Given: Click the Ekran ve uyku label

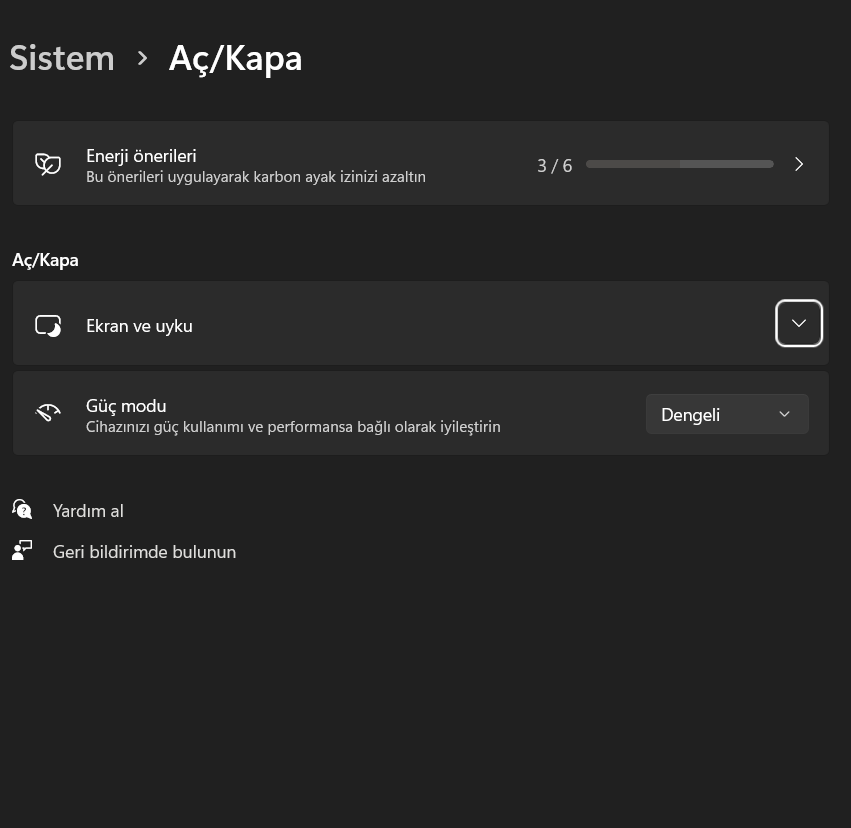Looking at the screenshot, I should [x=139, y=326].
